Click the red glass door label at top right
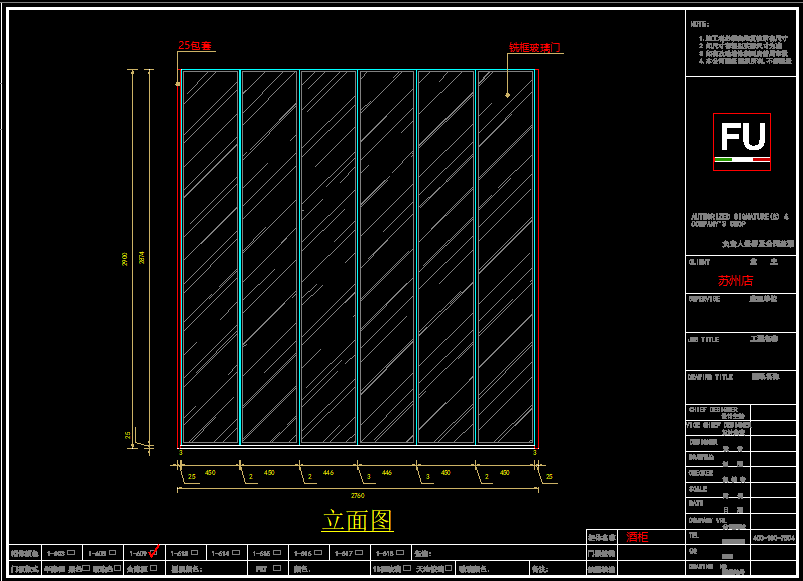This screenshot has width=803, height=581. (x=535, y=47)
